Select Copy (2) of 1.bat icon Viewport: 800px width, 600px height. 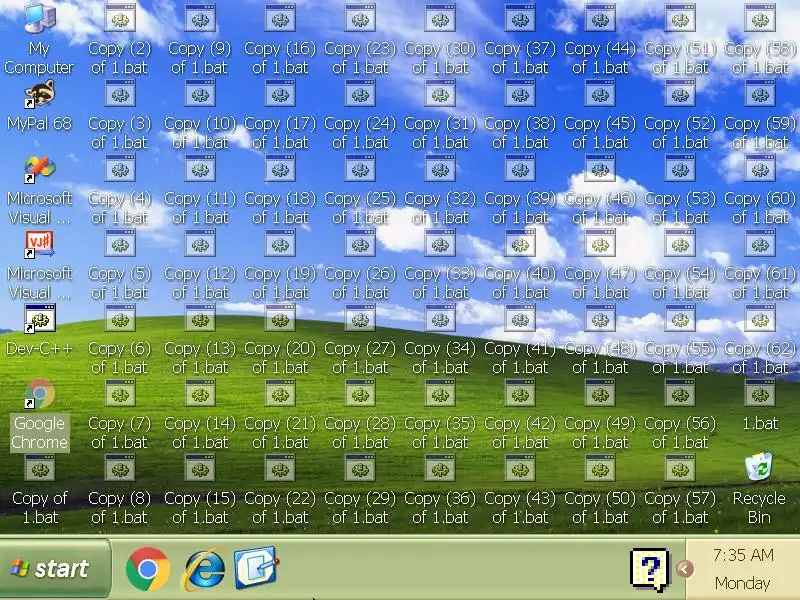tap(120, 18)
